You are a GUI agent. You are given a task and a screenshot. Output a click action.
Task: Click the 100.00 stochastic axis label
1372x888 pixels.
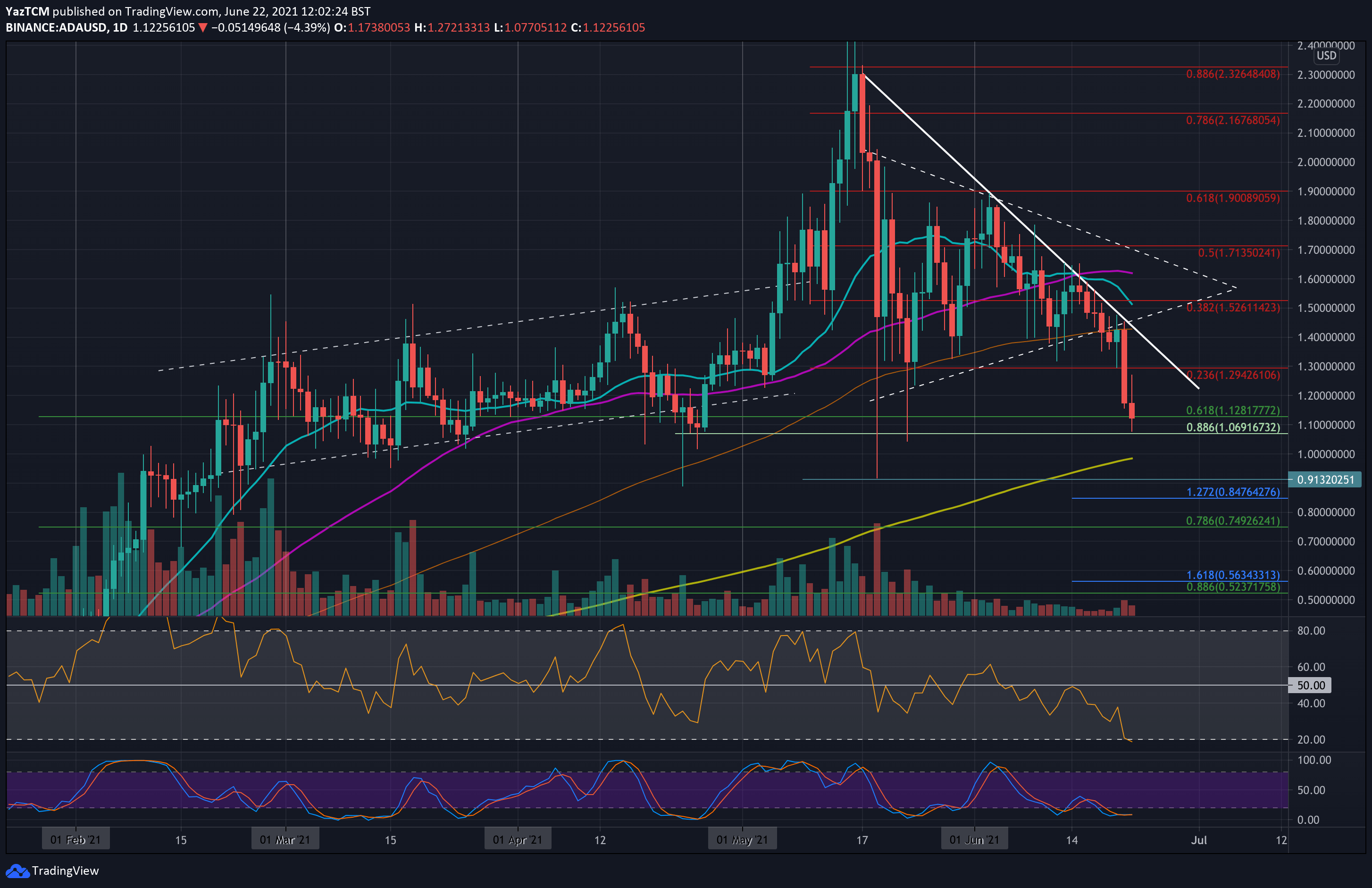(x=1314, y=761)
